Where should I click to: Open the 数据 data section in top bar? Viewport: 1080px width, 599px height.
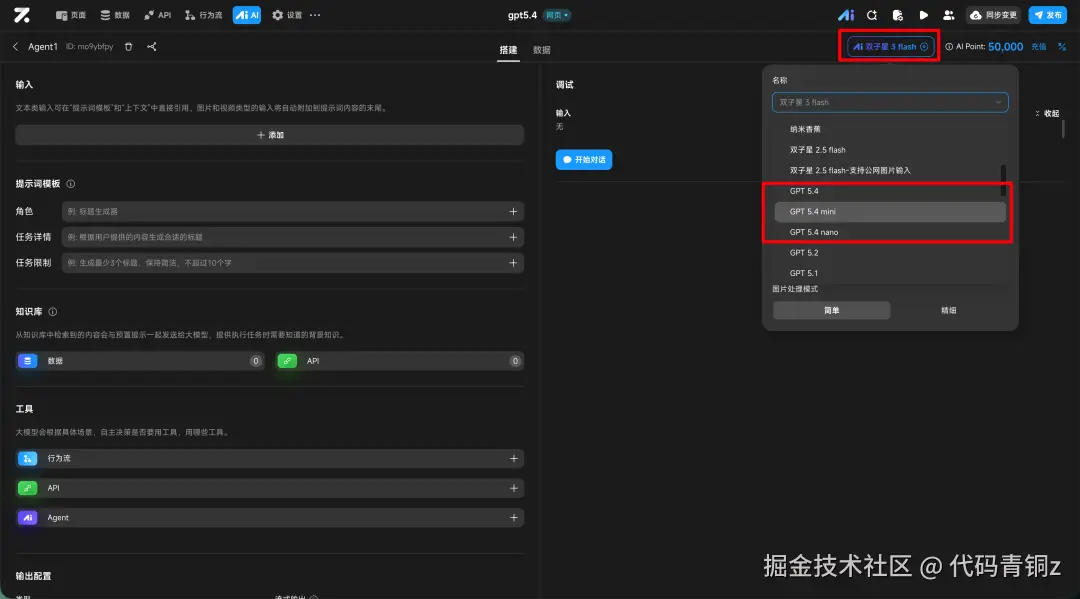pos(115,15)
